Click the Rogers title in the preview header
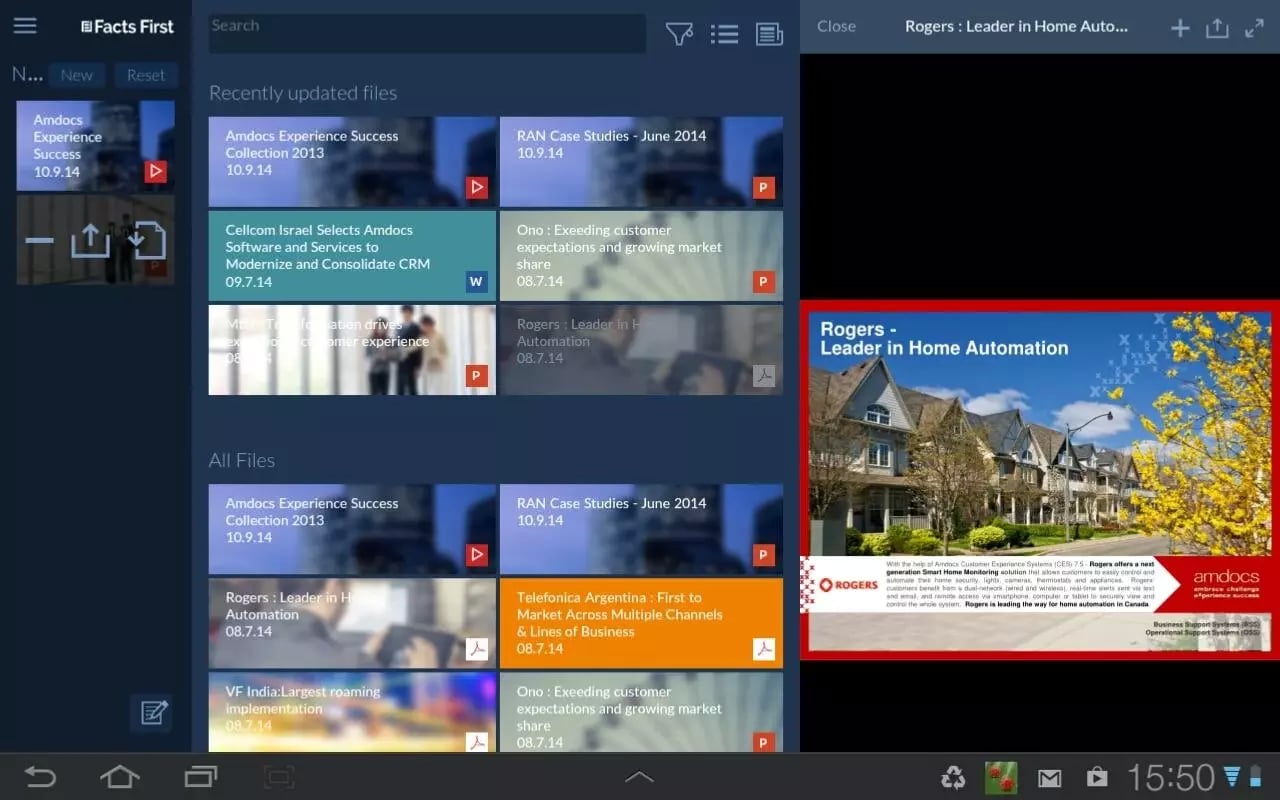 point(1016,27)
